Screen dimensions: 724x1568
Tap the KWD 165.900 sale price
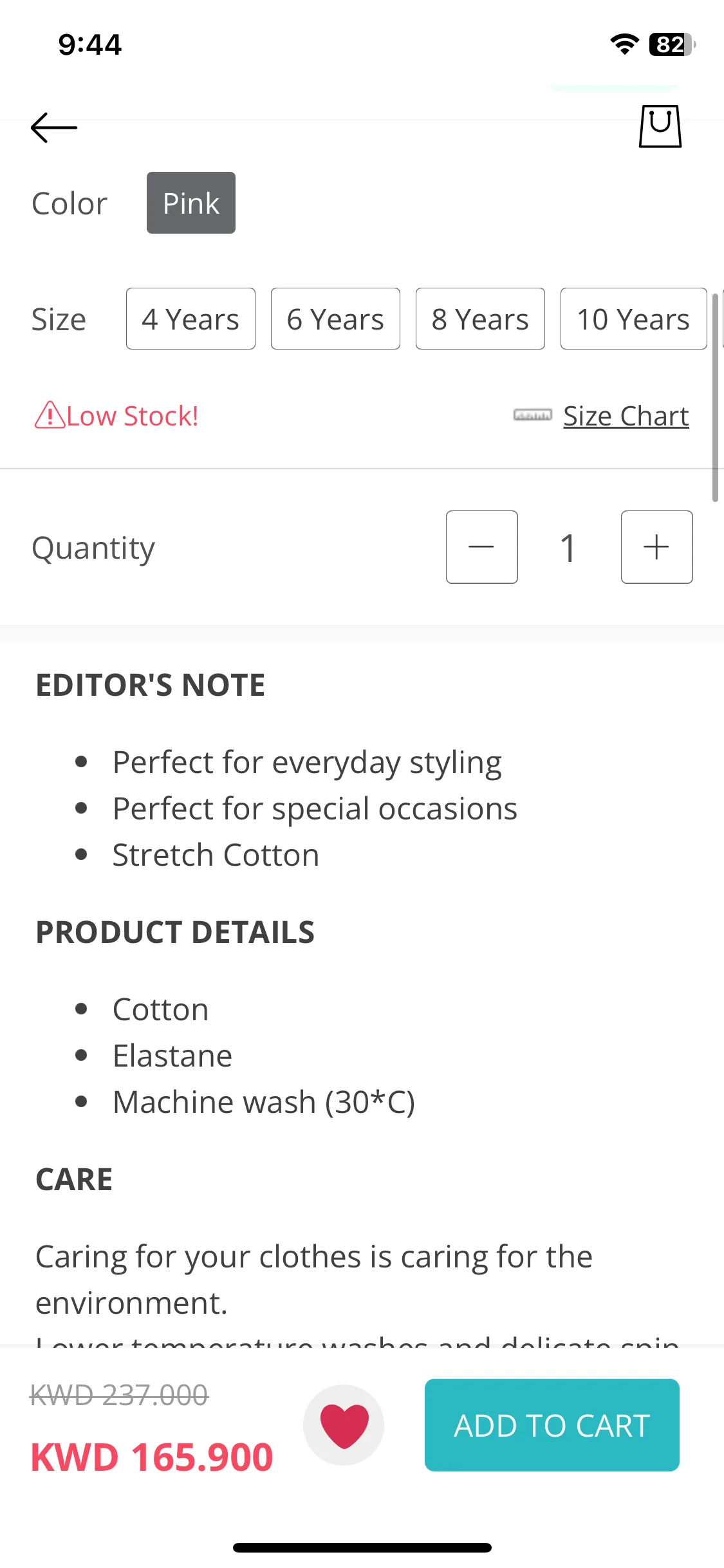[152, 1457]
